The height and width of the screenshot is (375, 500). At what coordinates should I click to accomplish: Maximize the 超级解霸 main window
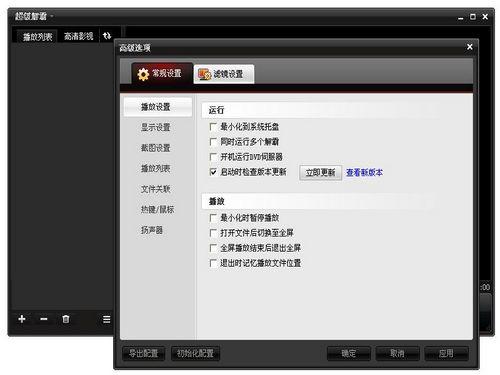pos(473,16)
